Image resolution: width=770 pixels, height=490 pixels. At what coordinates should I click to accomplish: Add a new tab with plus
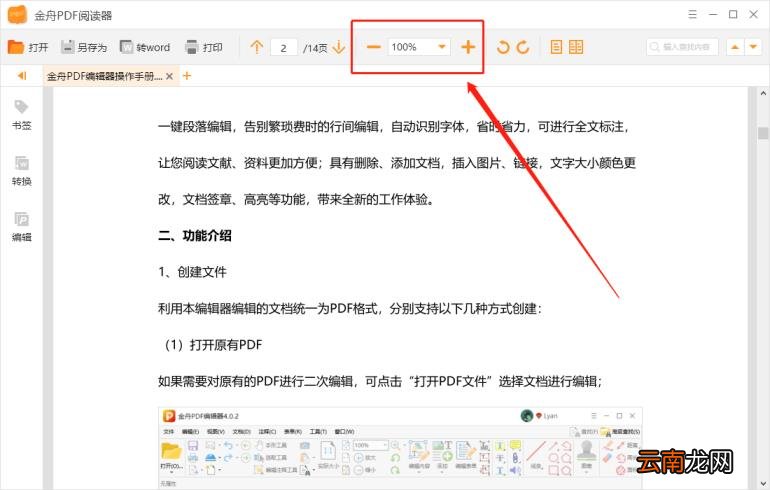(187, 76)
